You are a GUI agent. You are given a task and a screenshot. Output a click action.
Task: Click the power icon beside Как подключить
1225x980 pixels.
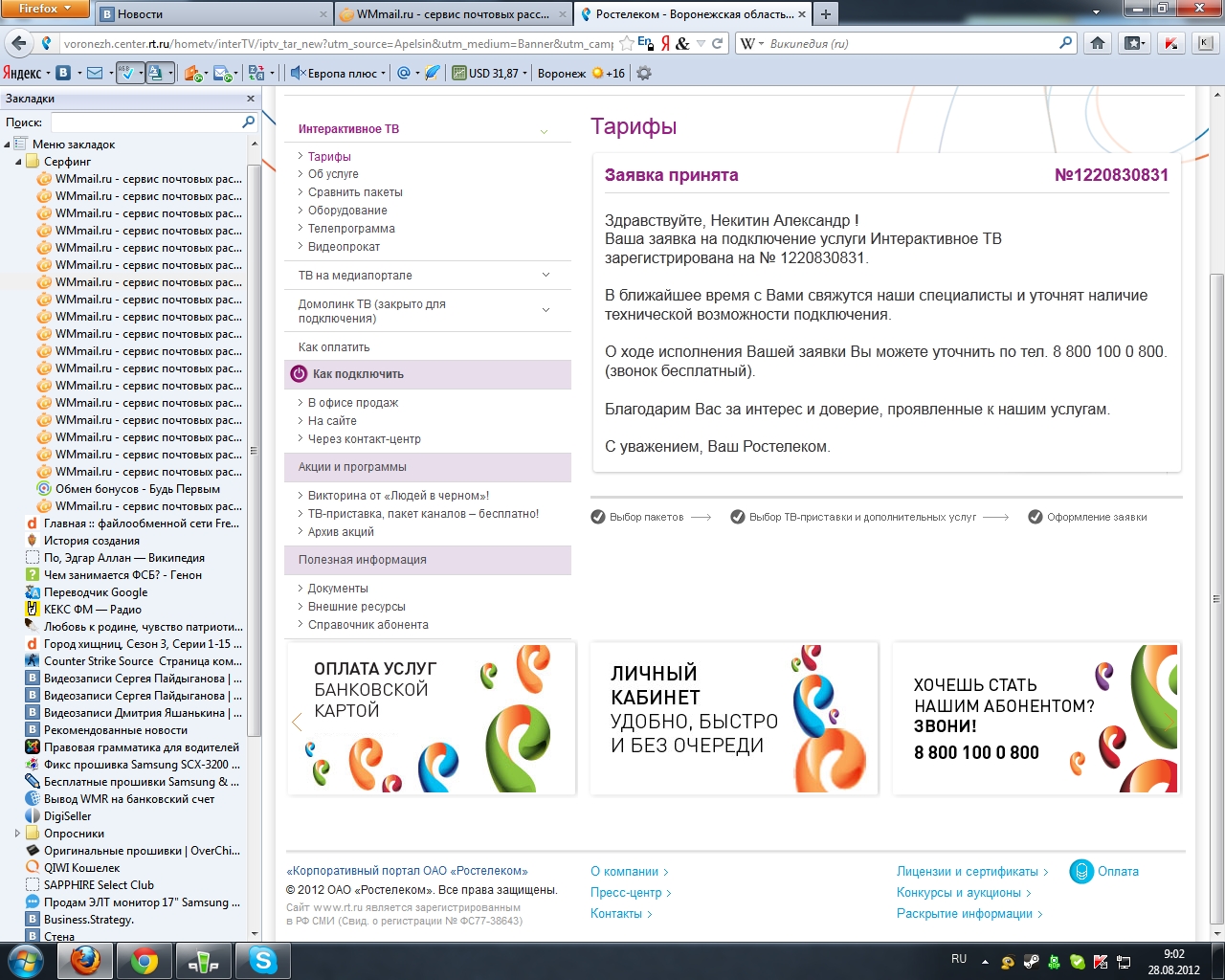coord(299,374)
